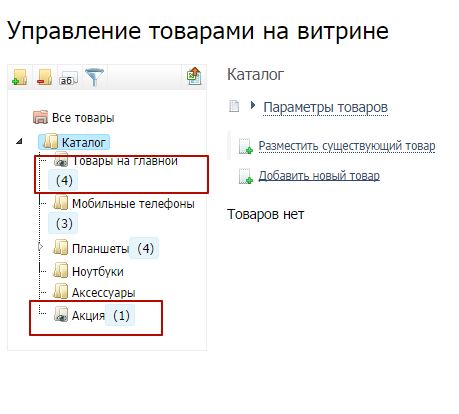Open 'Параметры товаров' link

point(325,107)
